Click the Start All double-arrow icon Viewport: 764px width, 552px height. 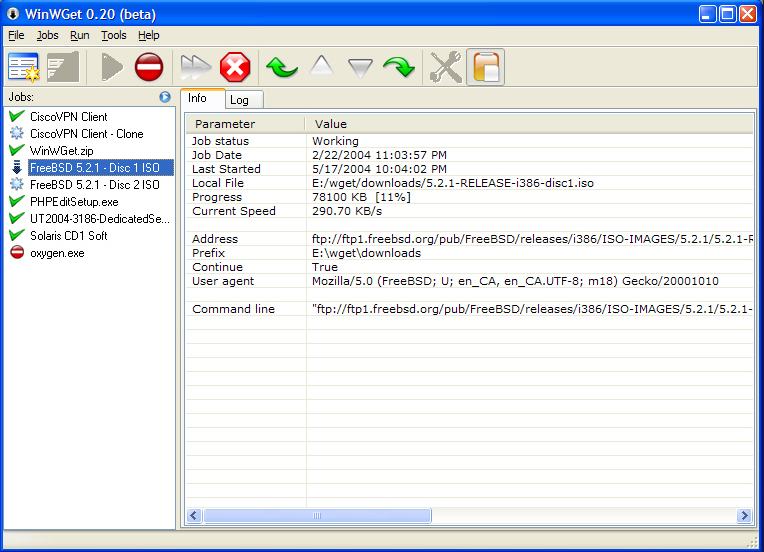[195, 67]
